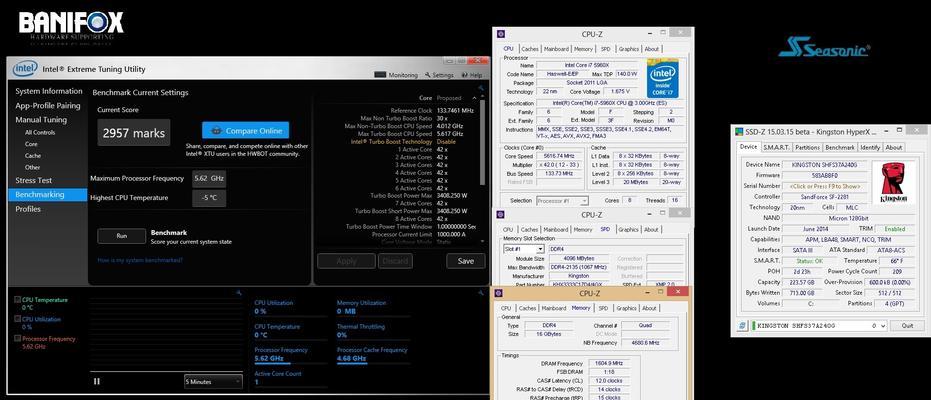Select Cache under Manual Tuning
This screenshot has height=400, width=931.
pyautogui.click(x=33, y=155)
